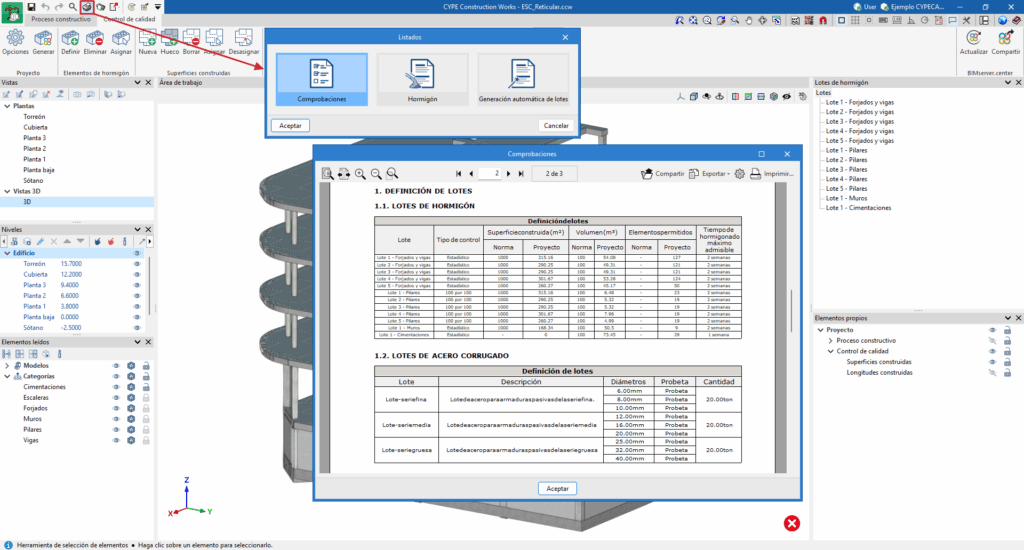Click the User account button in title bar
The height and width of the screenshot is (550, 1024).
pyautogui.click(x=865, y=7)
